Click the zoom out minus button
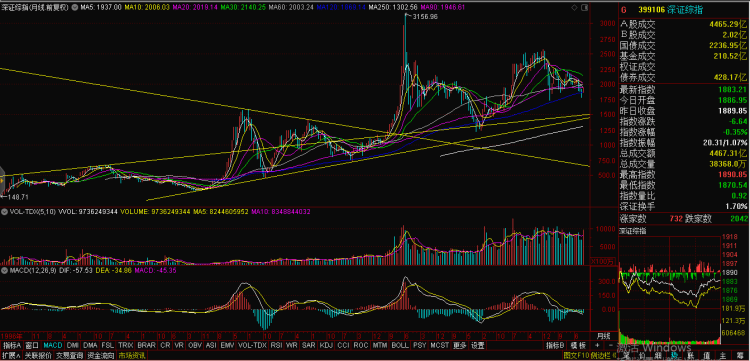750x361 pixels. click(611, 345)
